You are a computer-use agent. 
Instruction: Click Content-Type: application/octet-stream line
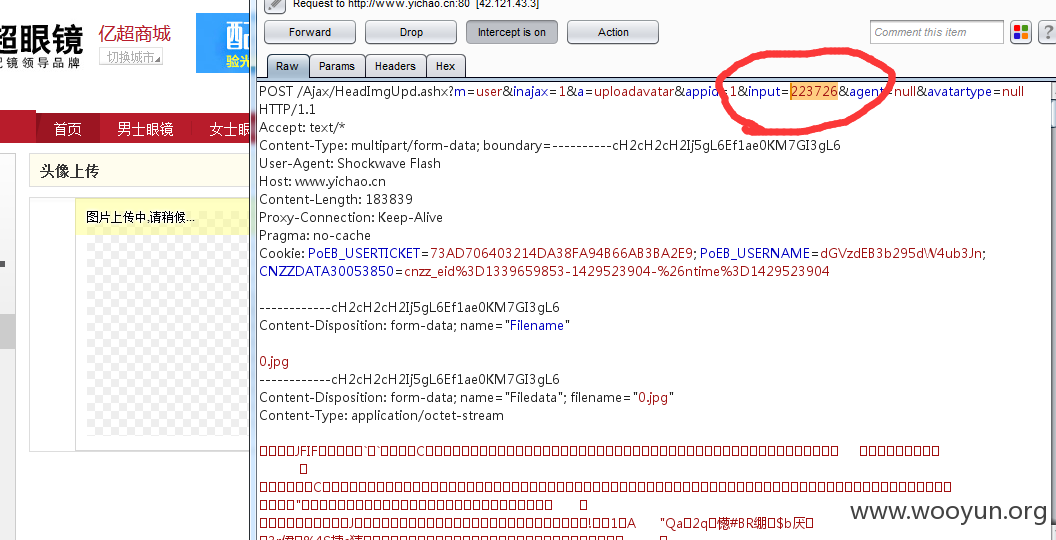[x=381, y=415]
